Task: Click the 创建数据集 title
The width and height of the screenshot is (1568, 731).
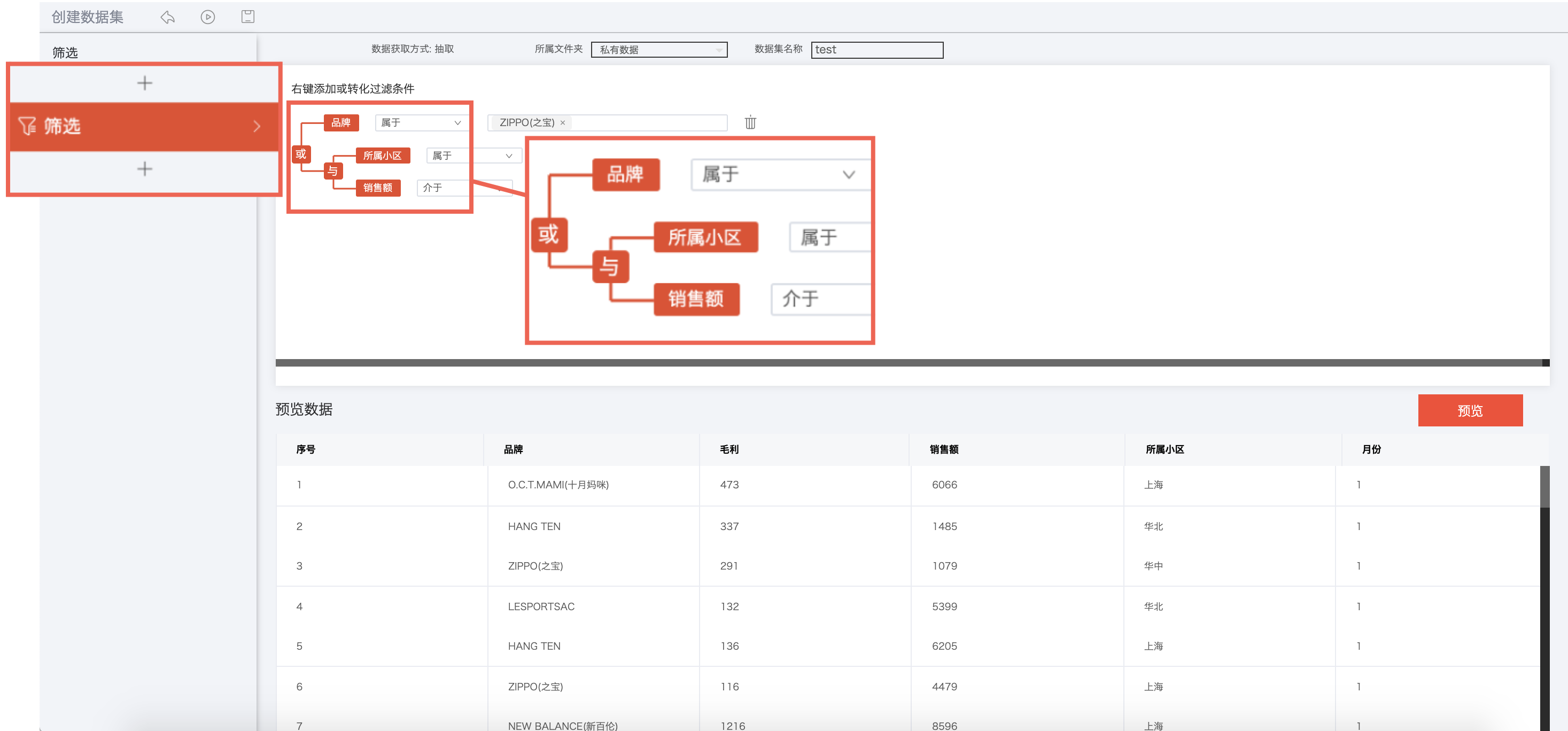Action: click(87, 17)
